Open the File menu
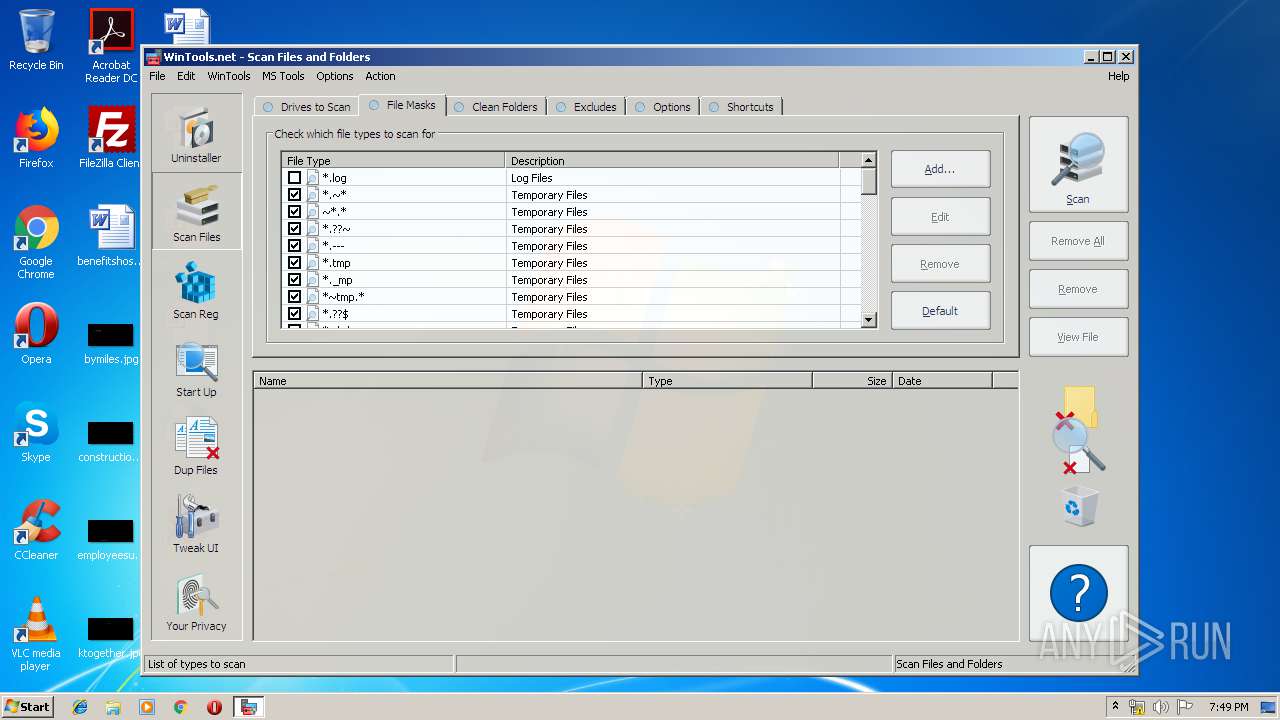This screenshot has height=720, width=1280. [157, 76]
